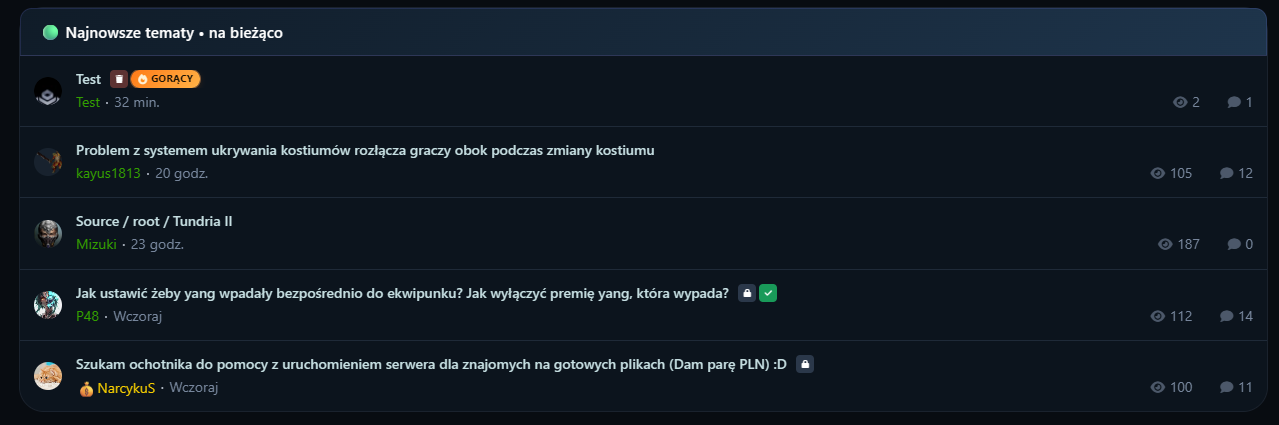The height and width of the screenshot is (425, 1279).
Task: Click the orange GORĄCY hot badge
Action: click(166, 79)
